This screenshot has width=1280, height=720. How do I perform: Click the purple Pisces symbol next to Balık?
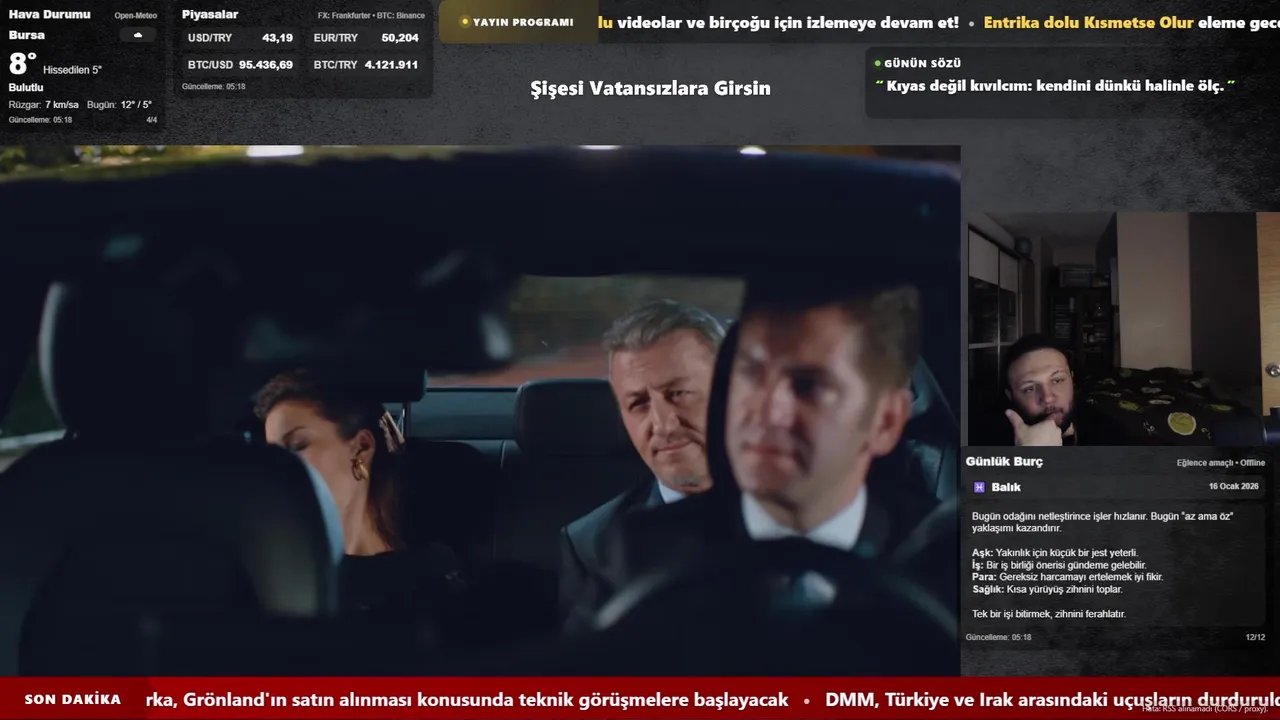tap(979, 487)
